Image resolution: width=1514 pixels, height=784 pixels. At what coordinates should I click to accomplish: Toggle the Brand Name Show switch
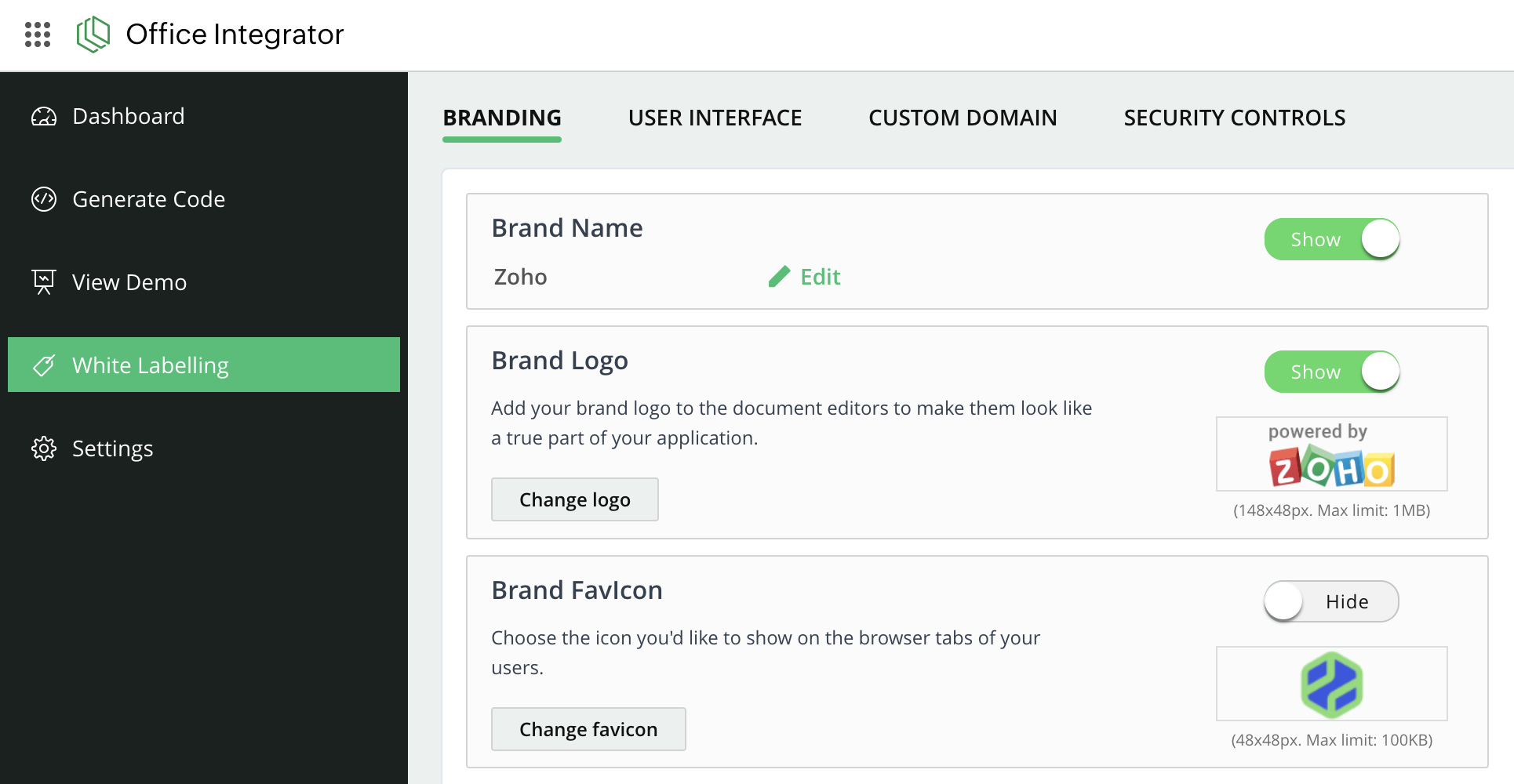point(1331,239)
